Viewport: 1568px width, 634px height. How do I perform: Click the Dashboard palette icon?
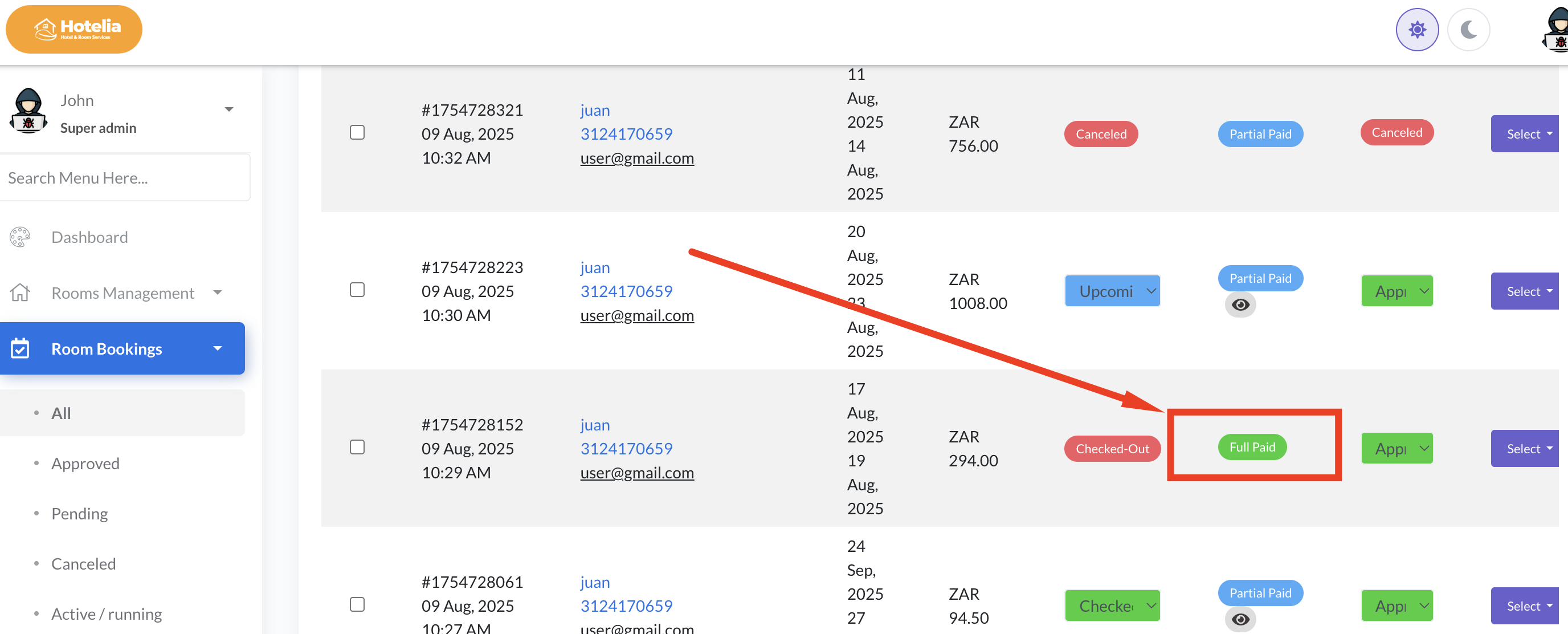tap(19, 237)
